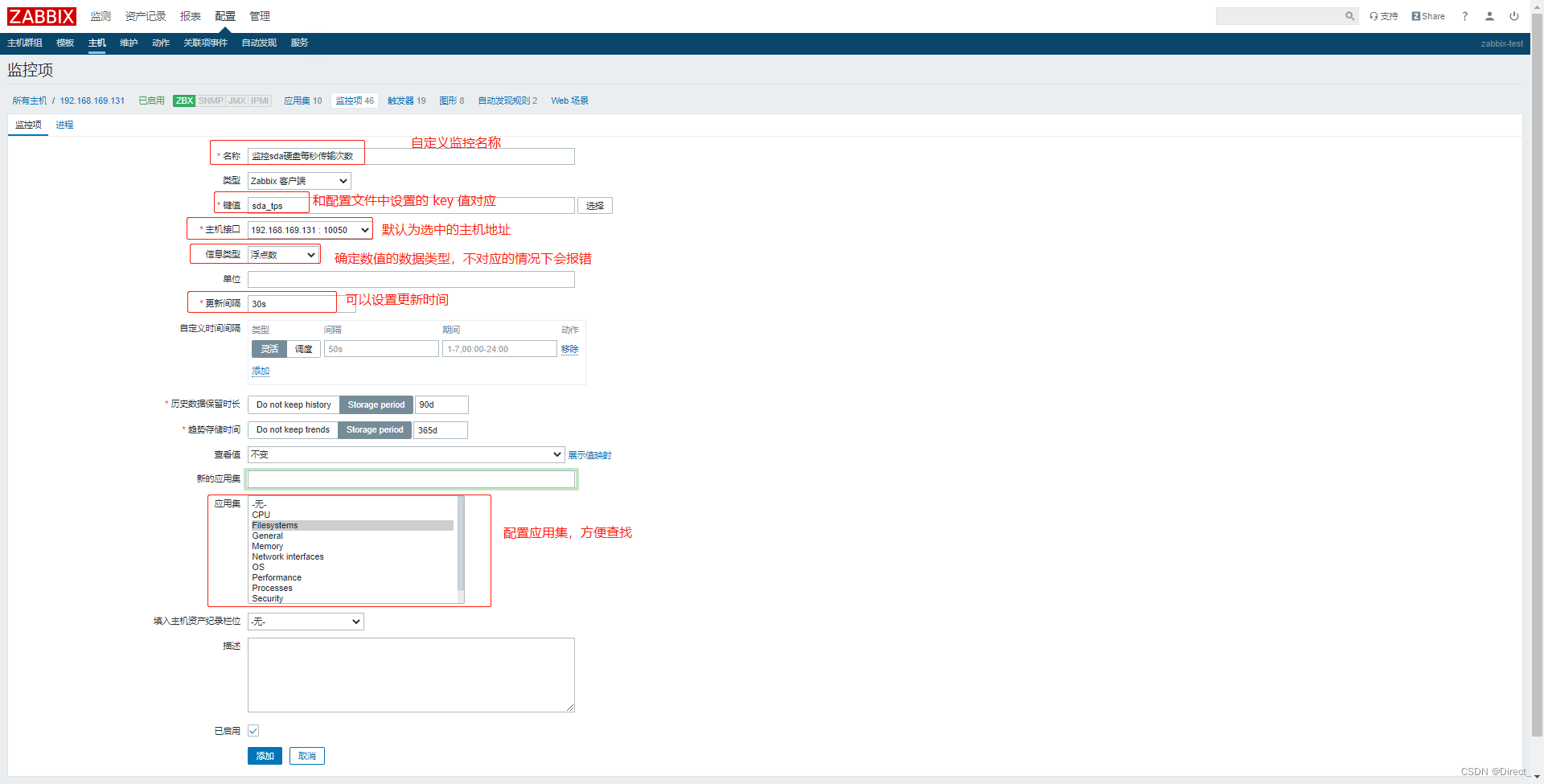
Task: Go to 自动发现 submenu
Action: coord(259,43)
